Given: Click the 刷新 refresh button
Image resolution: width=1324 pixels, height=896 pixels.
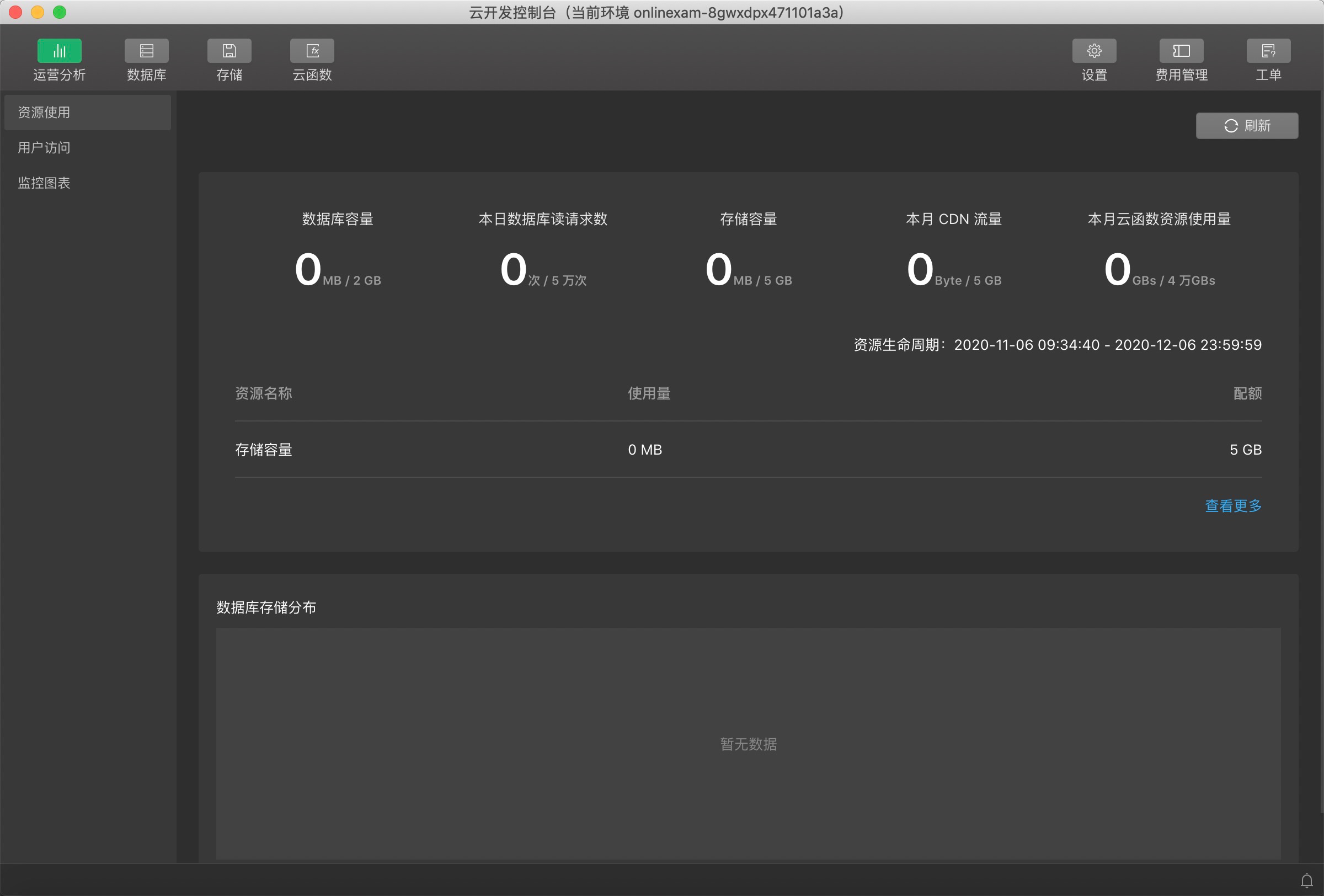Looking at the screenshot, I should coord(1247,126).
